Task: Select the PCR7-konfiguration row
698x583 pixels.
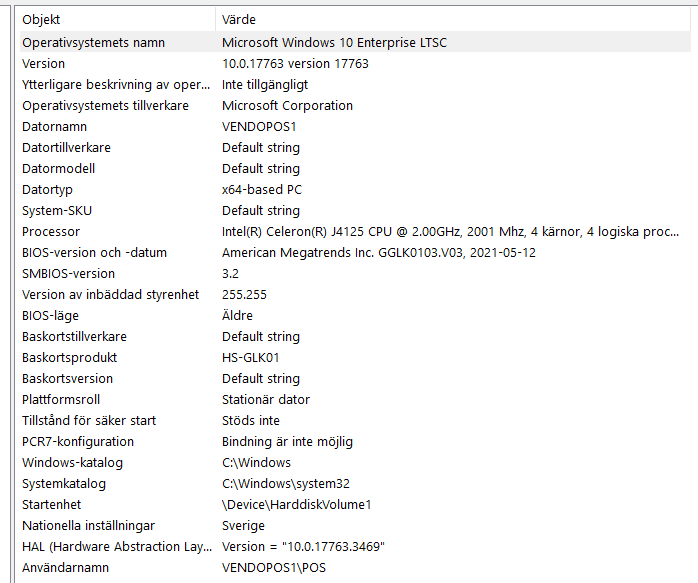Action: click(x=77, y=441)
